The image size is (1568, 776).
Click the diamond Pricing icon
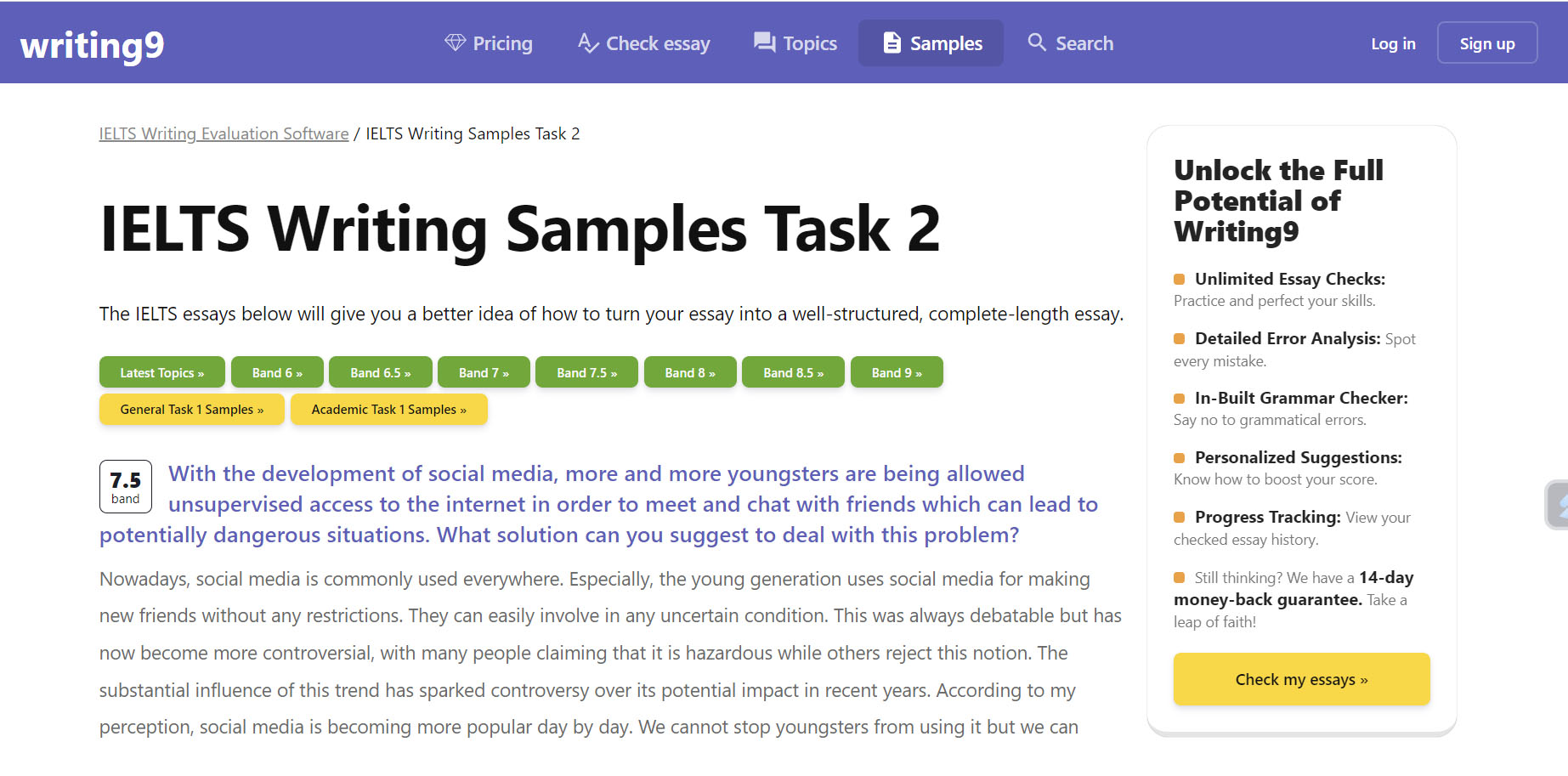coord(456,42)
